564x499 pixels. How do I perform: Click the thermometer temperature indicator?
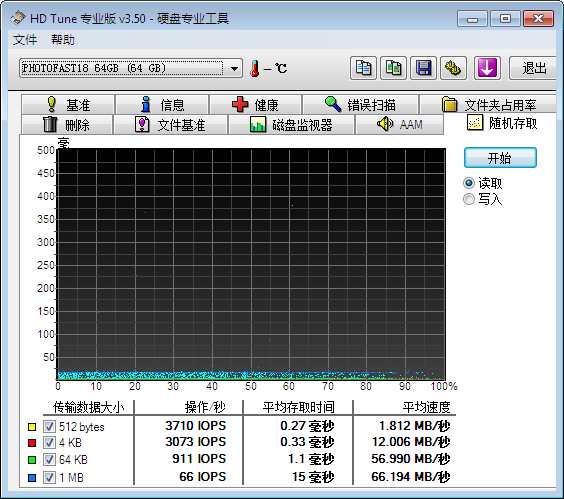(x=255, y=68)
